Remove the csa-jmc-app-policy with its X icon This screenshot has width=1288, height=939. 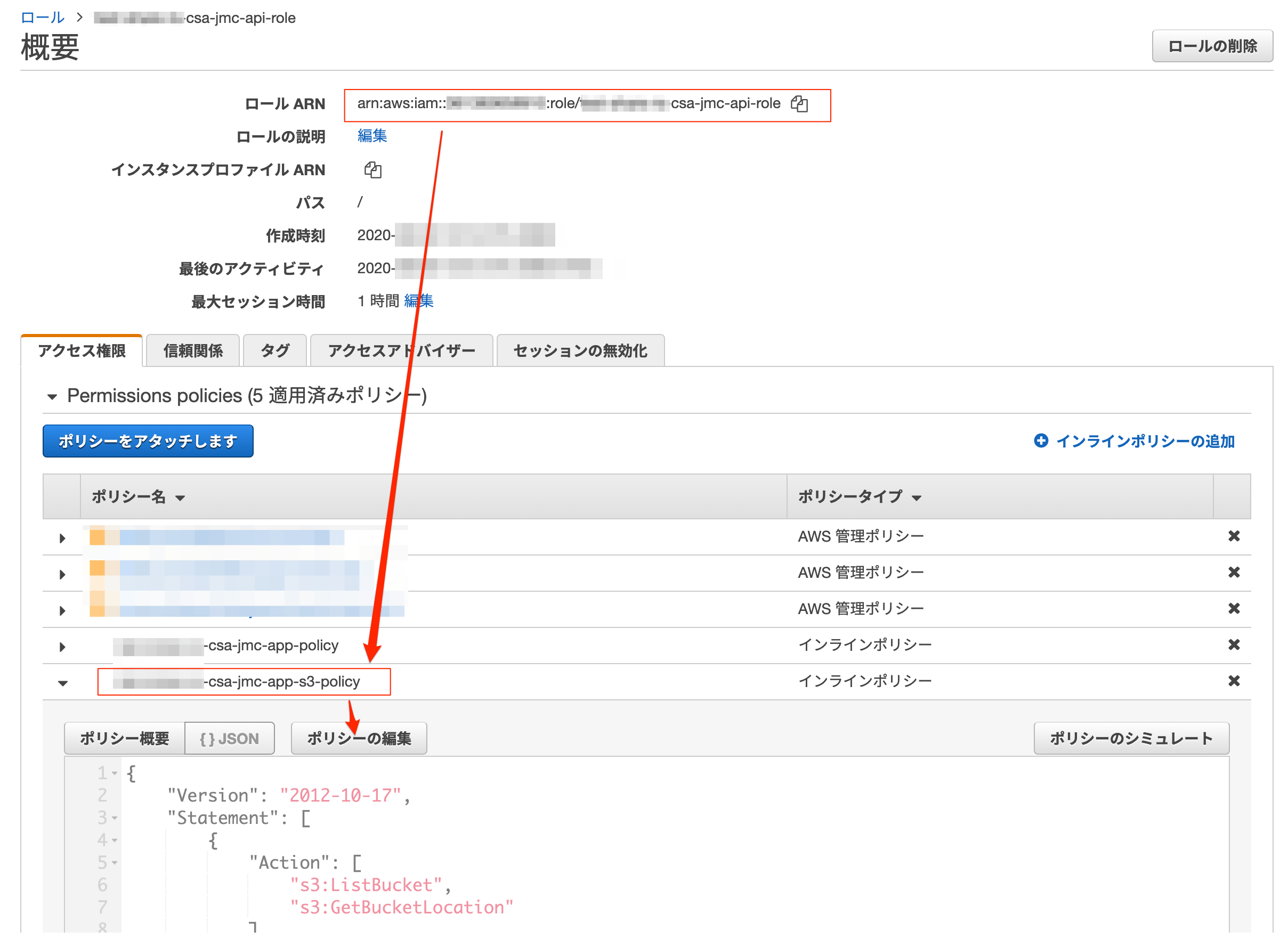click(x=1235, y=644)
